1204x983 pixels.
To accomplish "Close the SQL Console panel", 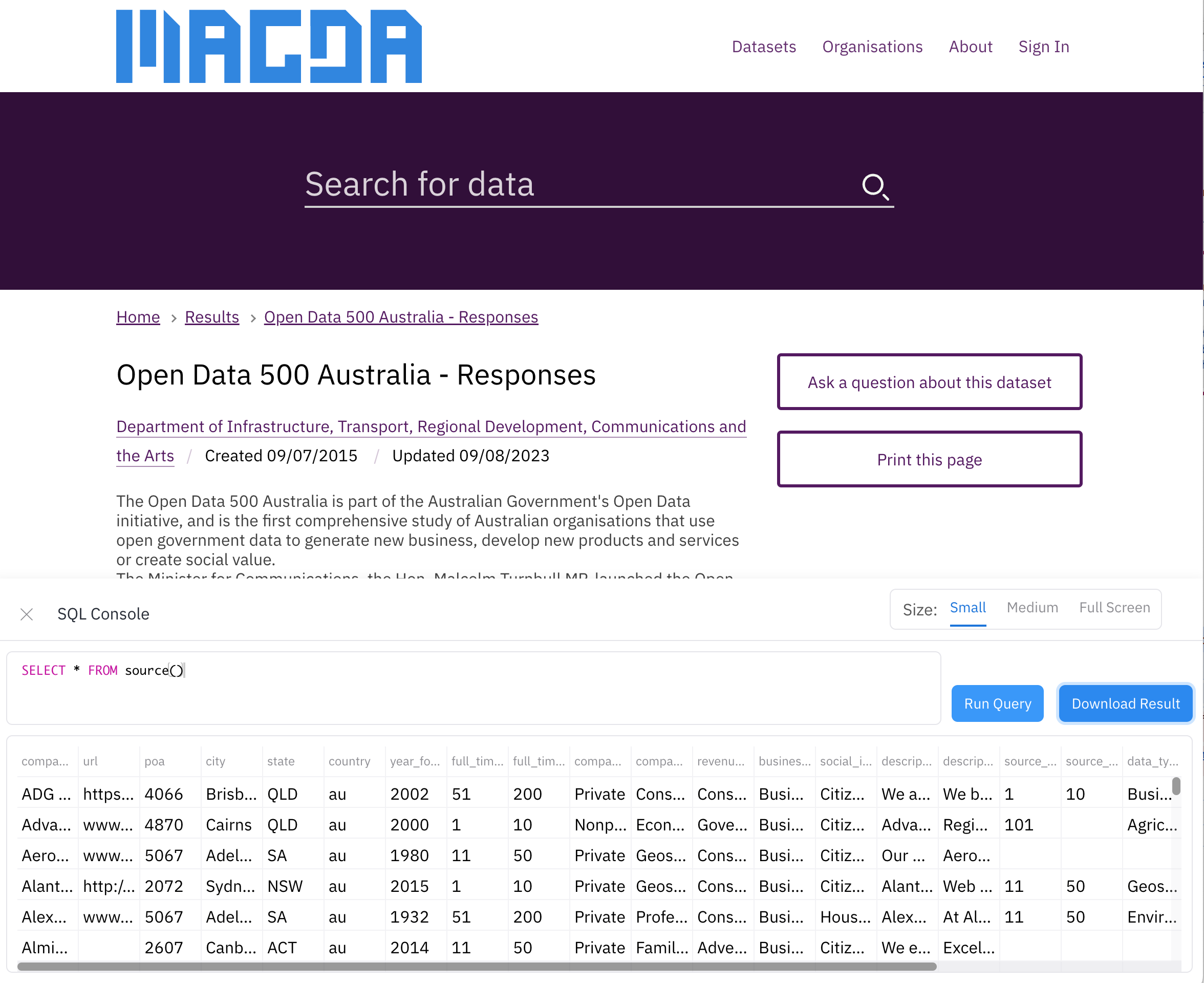I will pos(27,614).
